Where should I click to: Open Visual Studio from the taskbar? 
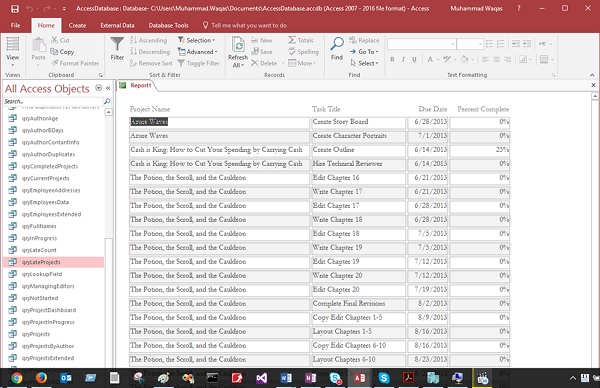(261, 378)
